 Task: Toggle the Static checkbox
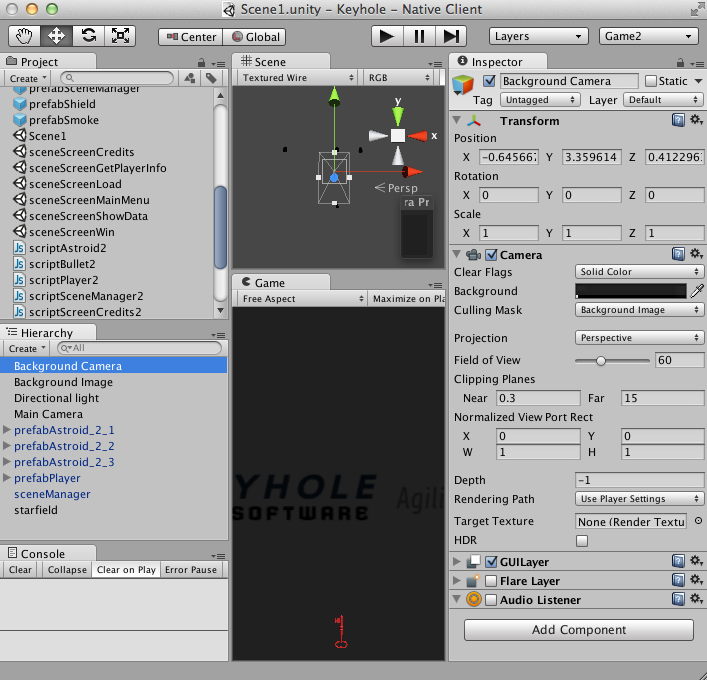[x=651, y=81]
